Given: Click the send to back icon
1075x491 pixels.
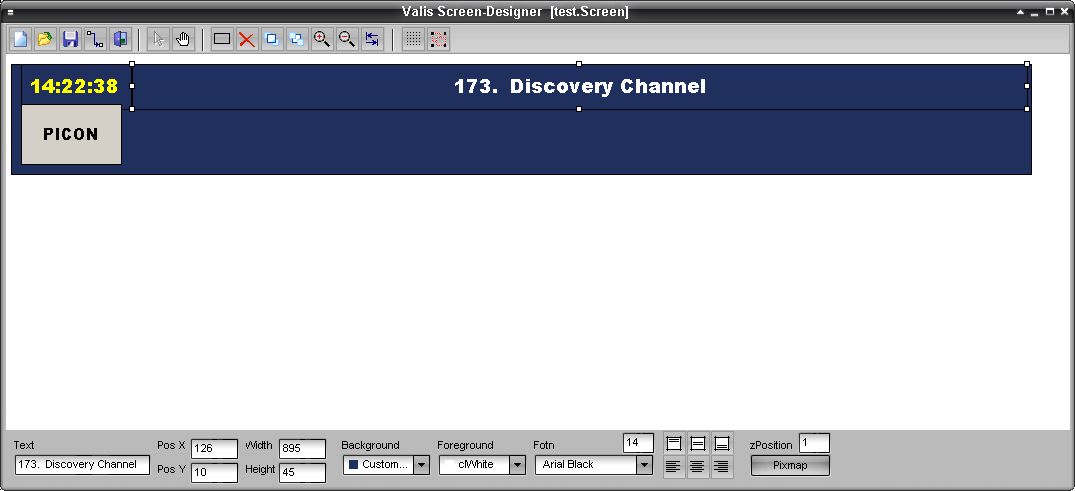Looking at the screenshot, I should point(297,39).
